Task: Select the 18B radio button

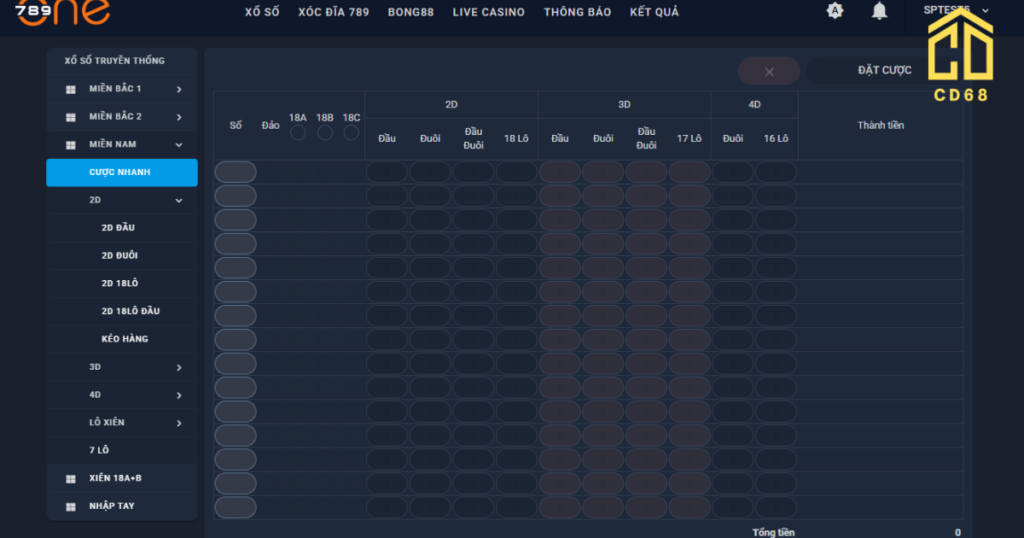Action: point(325,133)
